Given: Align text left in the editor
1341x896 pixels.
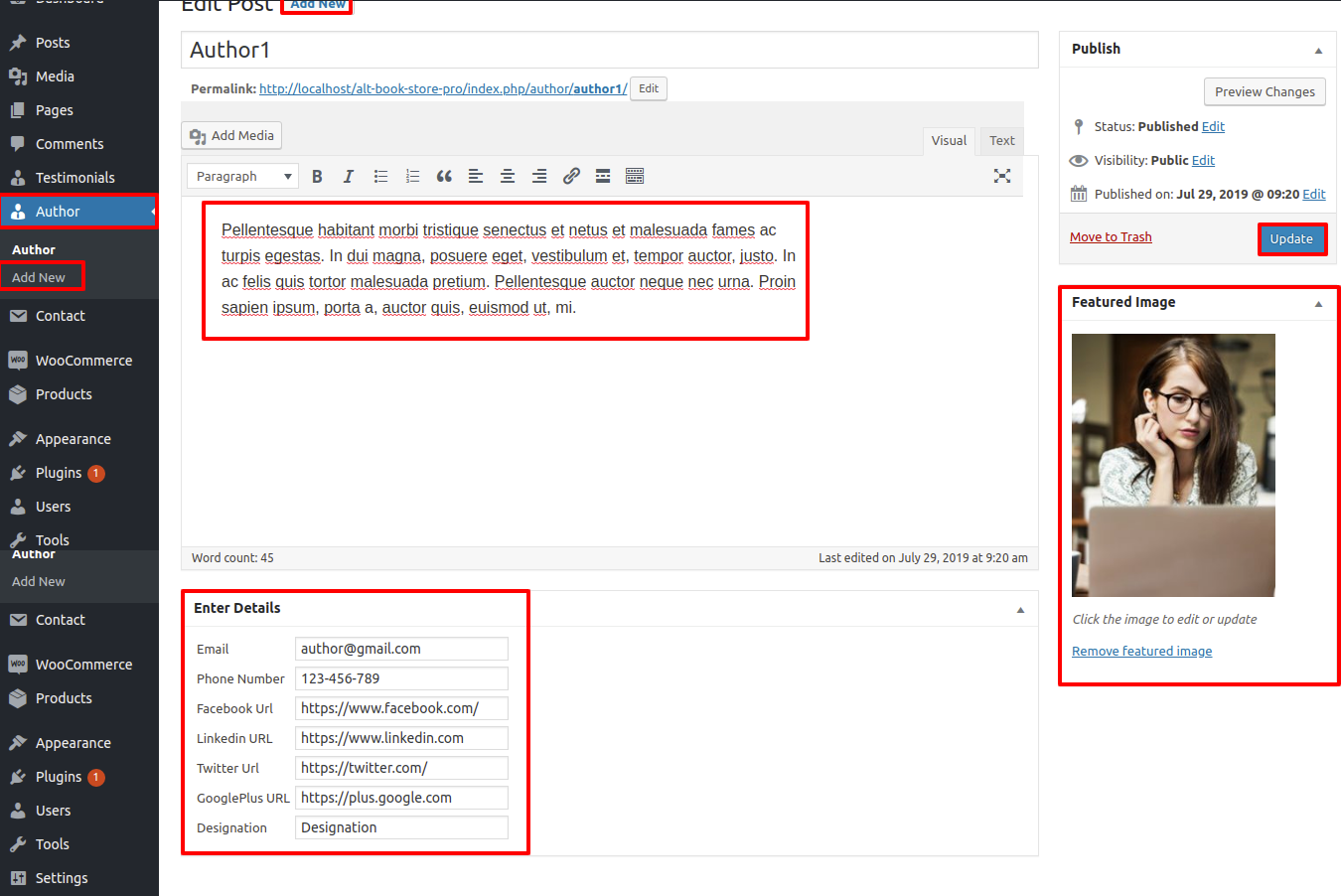Looking at the screenshot, I should [476, 176].
